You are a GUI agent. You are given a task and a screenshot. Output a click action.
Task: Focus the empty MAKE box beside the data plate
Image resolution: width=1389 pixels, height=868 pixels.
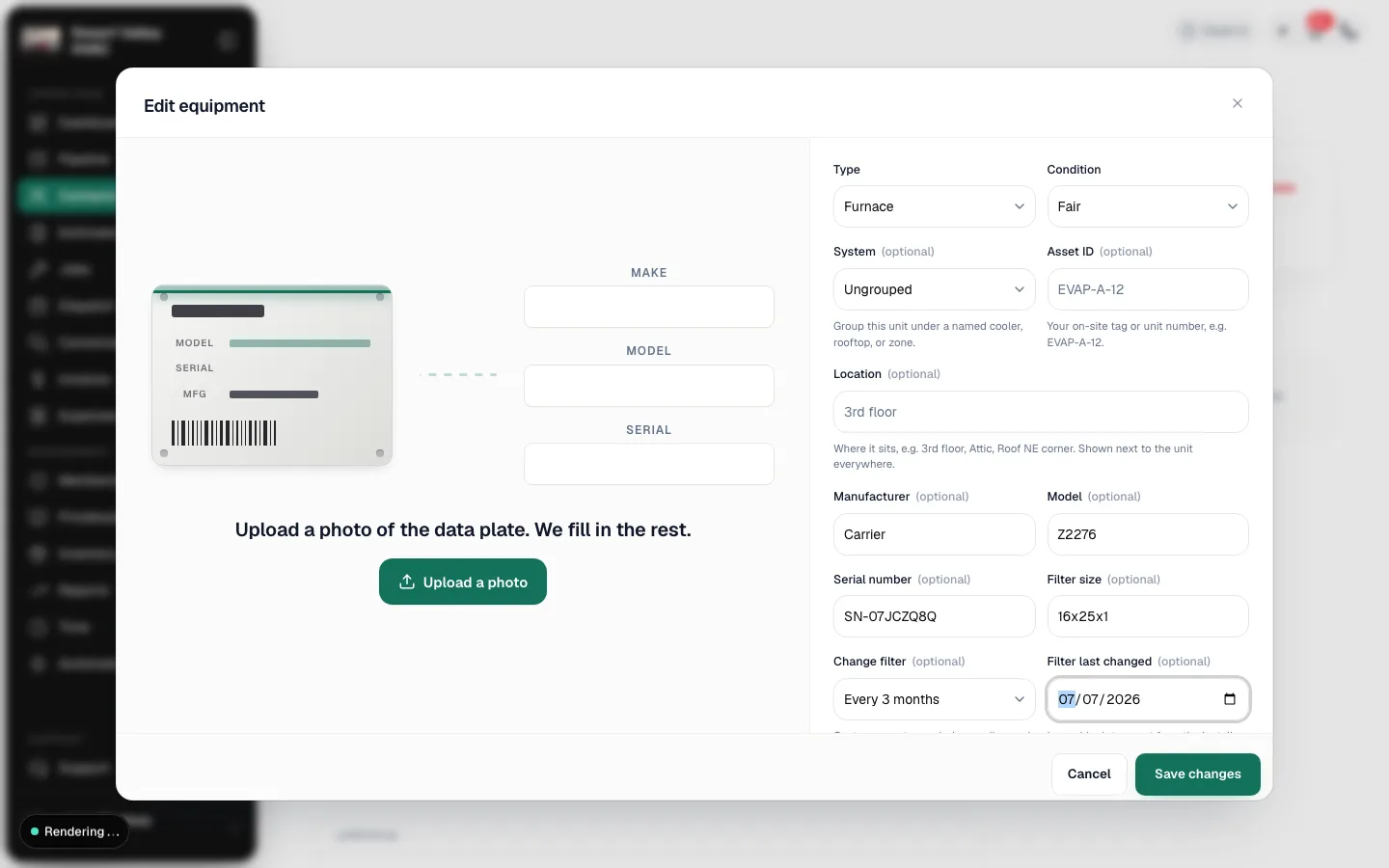pos(649,307)
